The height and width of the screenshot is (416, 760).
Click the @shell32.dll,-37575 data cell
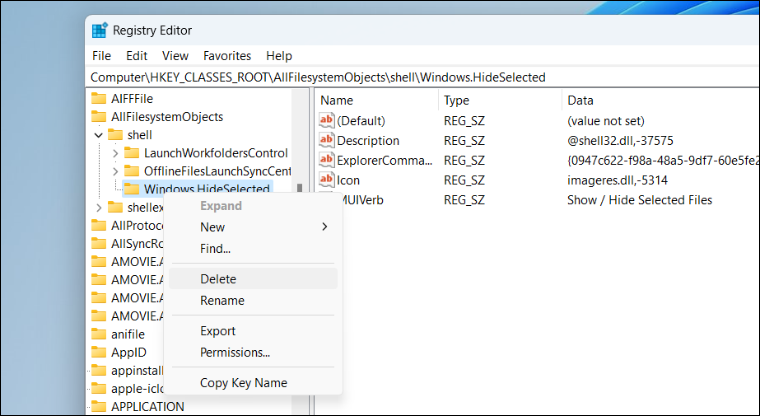(x=620, y=141)
